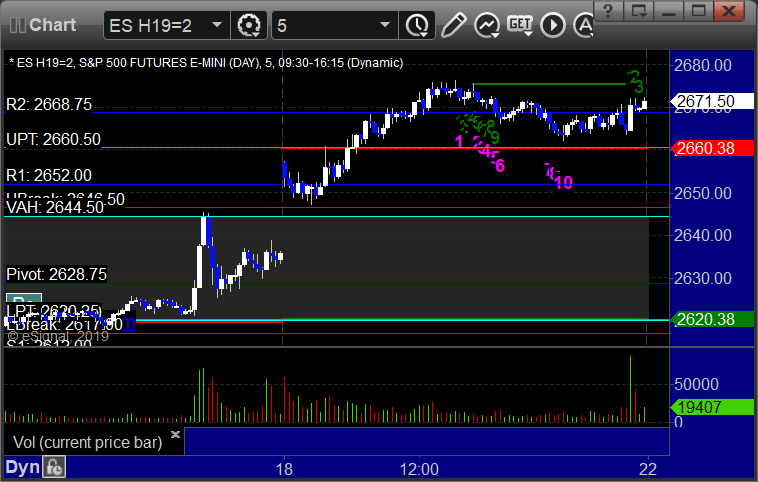Click the circled A toolbar icon

coord(583,25)
